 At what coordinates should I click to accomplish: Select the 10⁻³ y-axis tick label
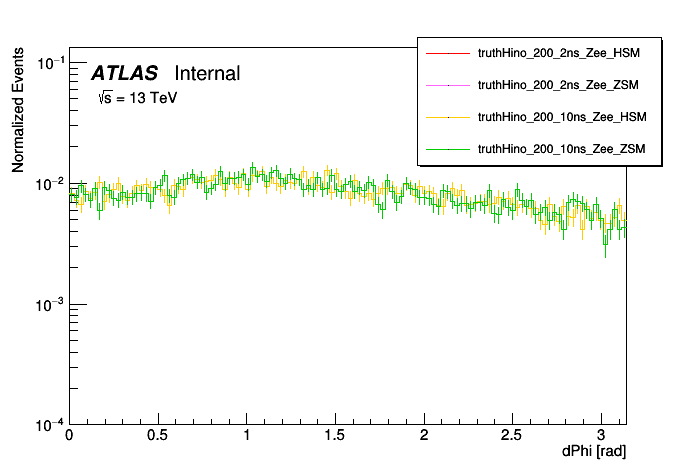(52, 304)
